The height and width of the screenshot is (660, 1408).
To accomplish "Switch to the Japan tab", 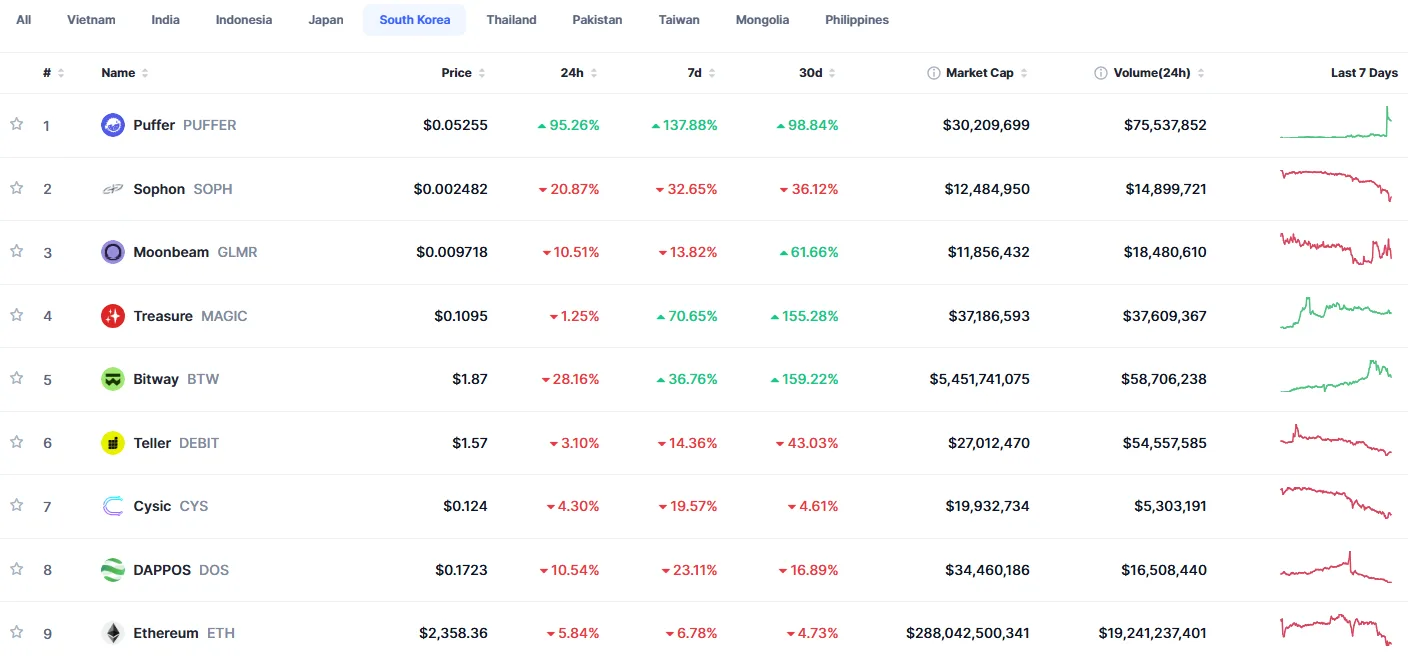I will (x=326, y=20).
